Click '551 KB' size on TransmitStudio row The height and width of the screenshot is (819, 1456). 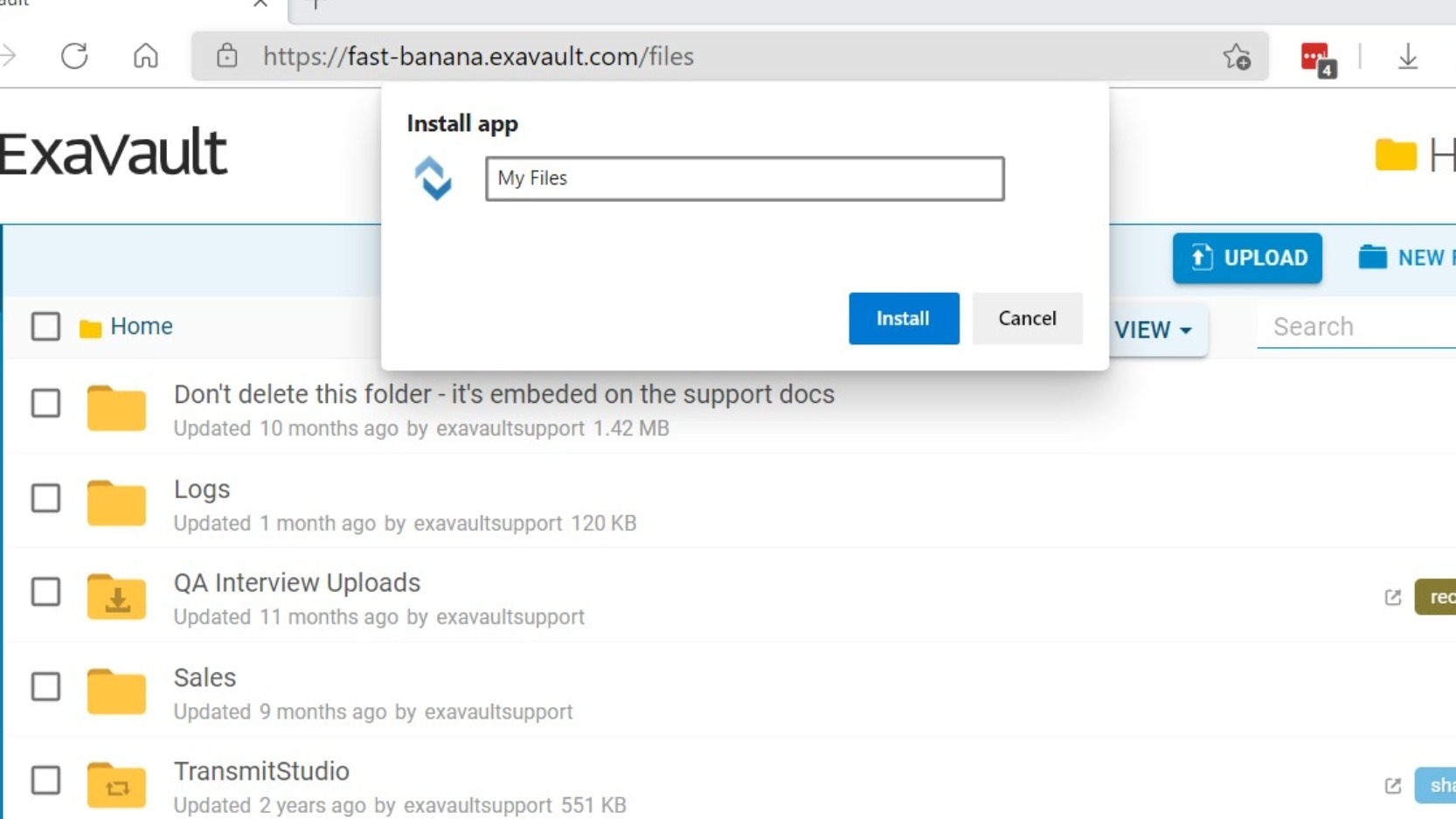click(x=593, y=805)
